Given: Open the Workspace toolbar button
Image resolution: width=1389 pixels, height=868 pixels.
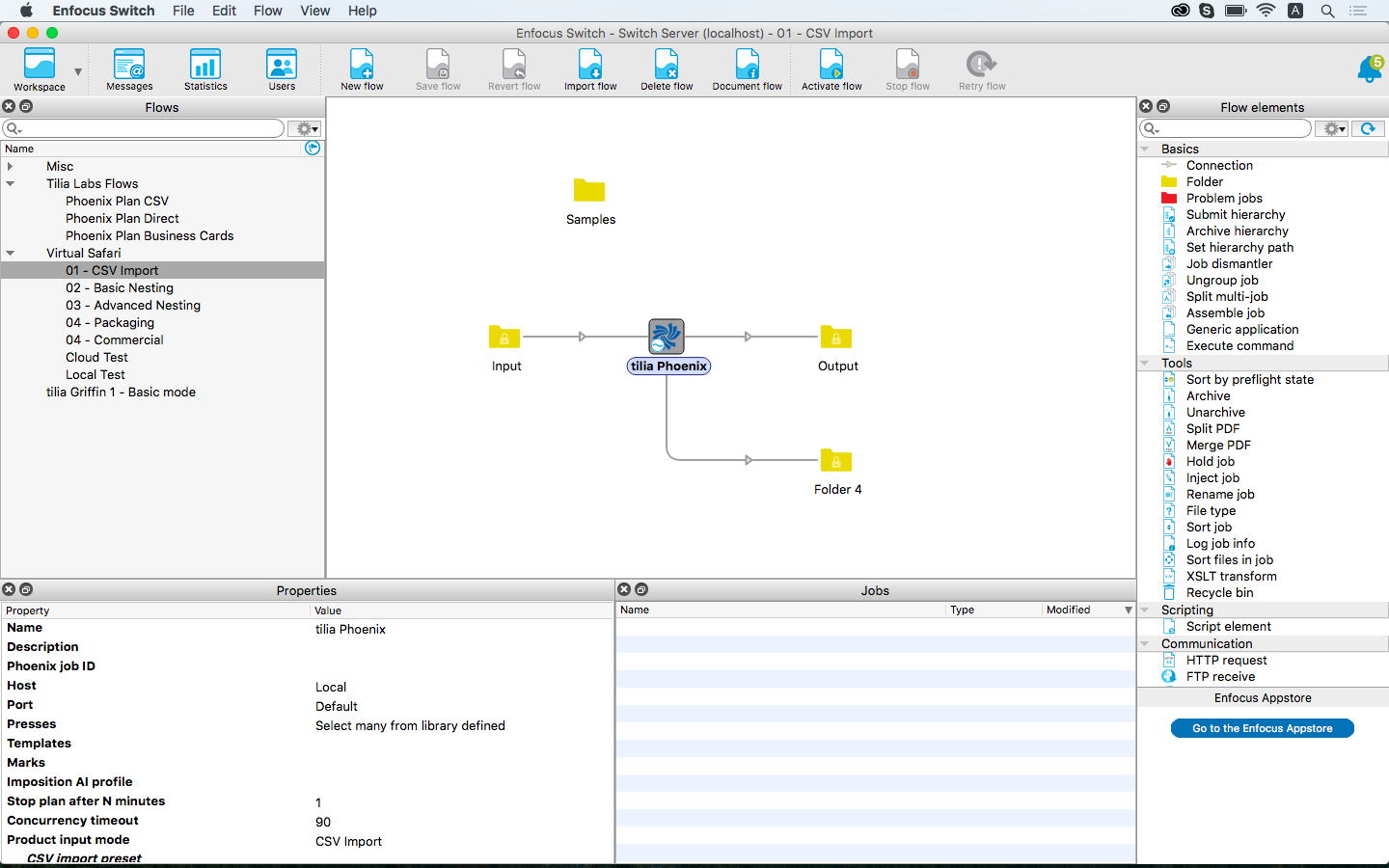Looking at the screenshot, I should 40,69.
